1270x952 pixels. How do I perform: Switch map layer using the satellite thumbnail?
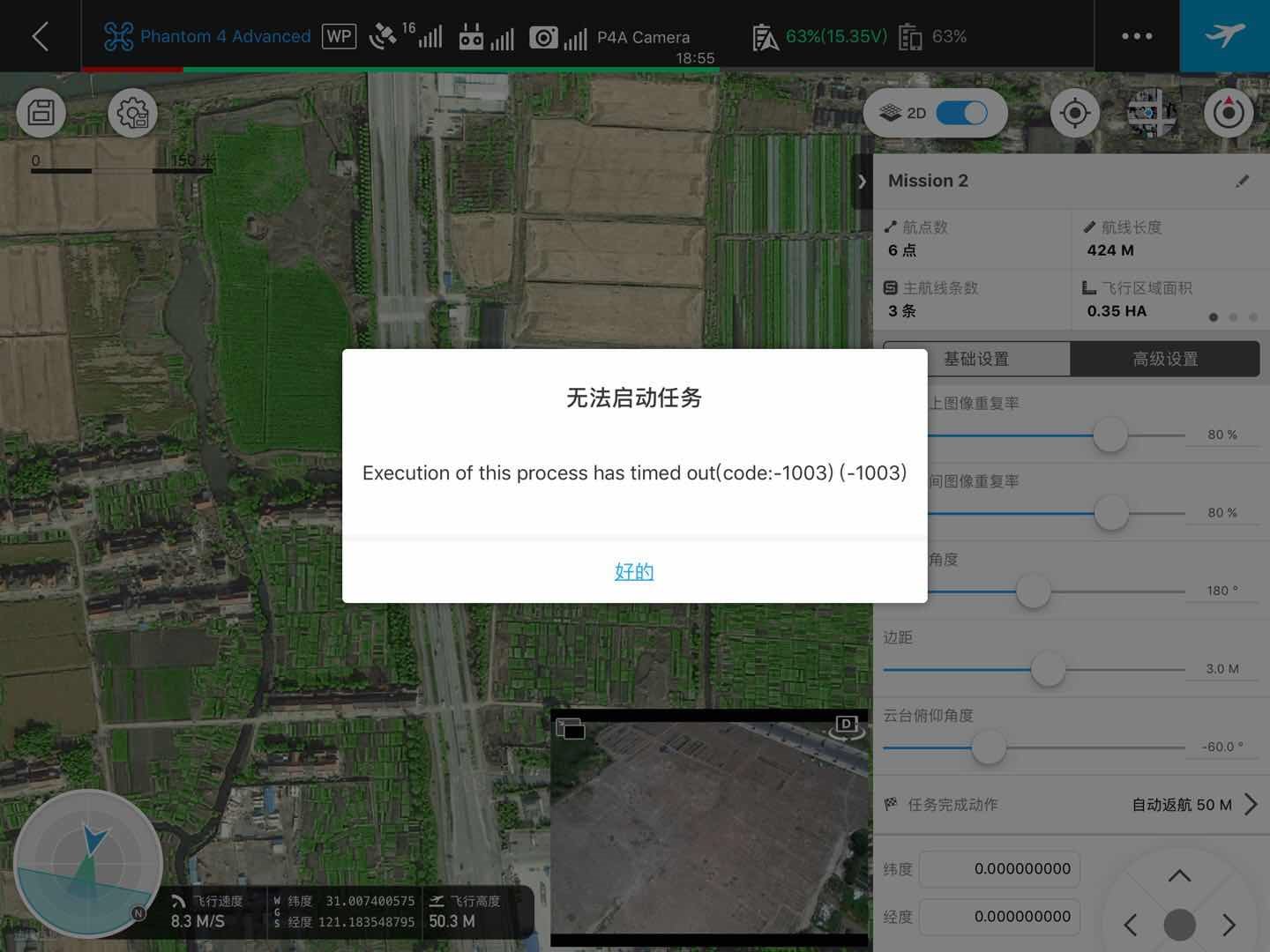(x=1152, y=113)
